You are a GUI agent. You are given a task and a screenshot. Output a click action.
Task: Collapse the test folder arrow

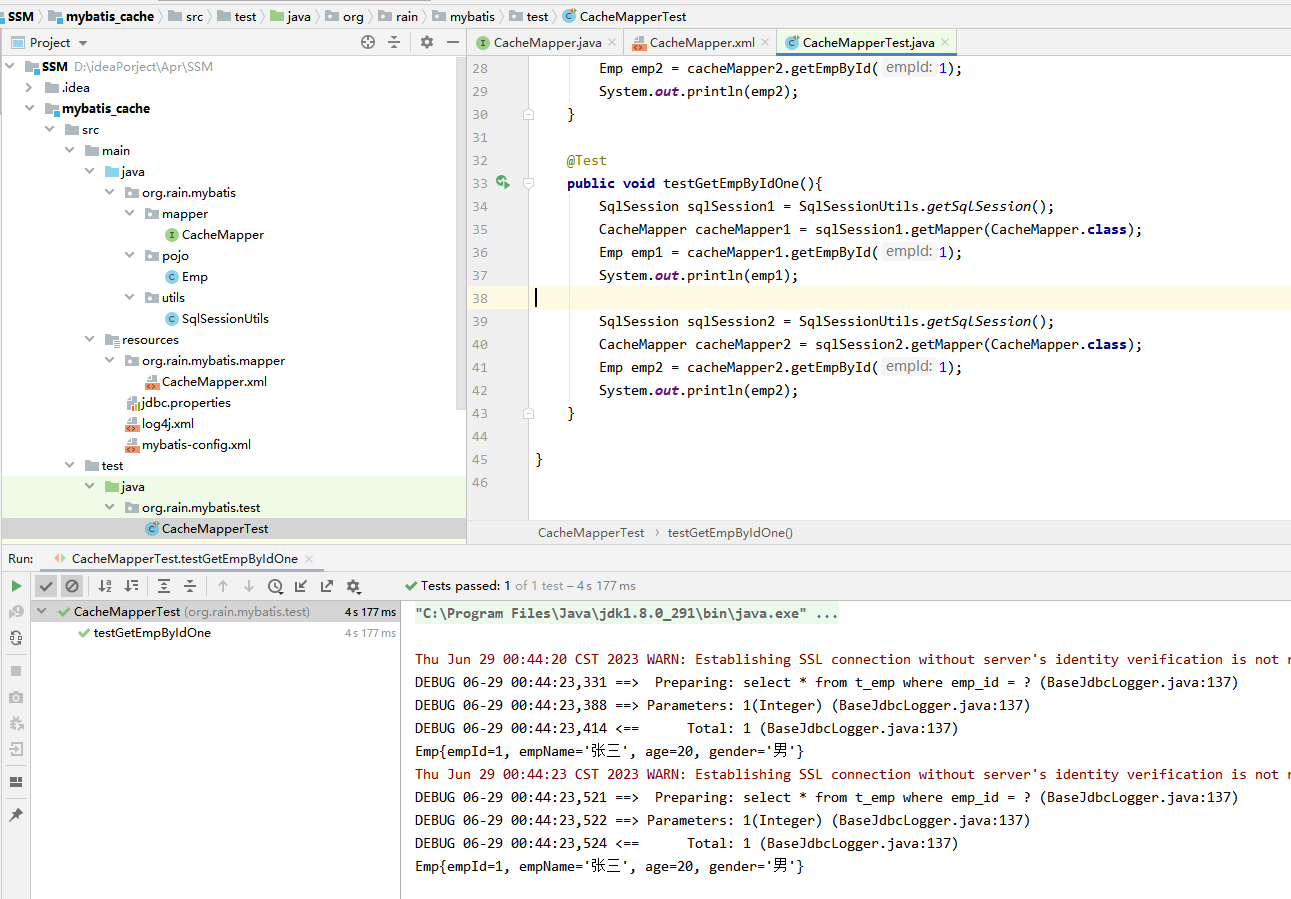pos(70,466)
